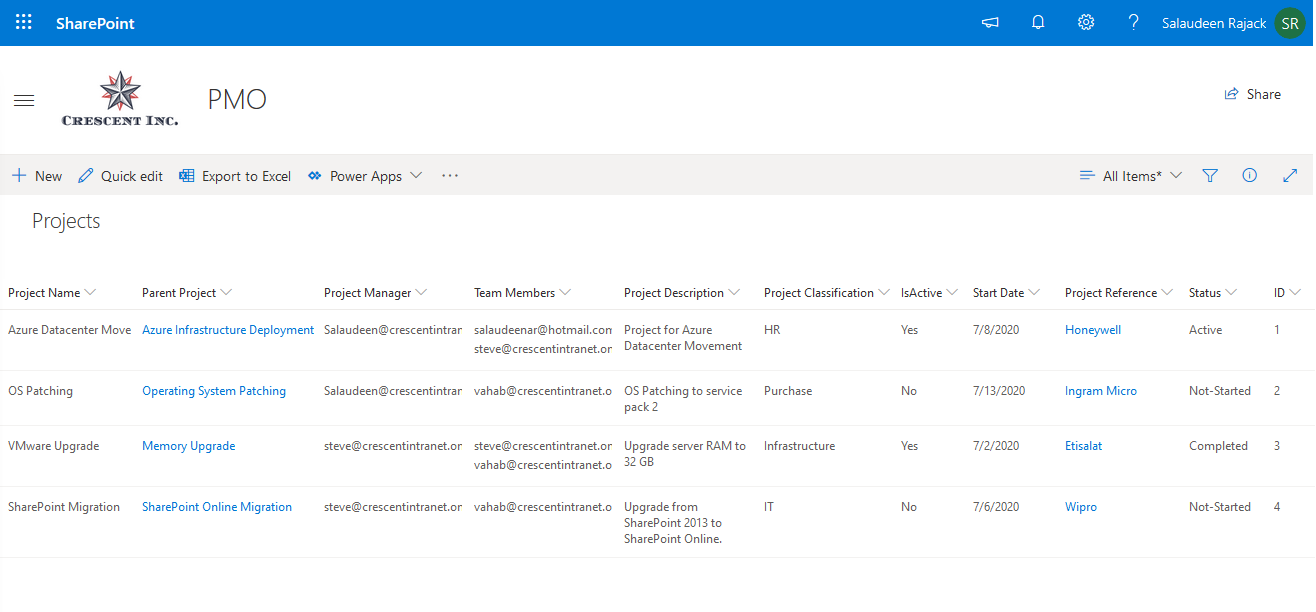Open the filter pane funnel icon
The height and width of the screenshot is (612, 1316).
1210,176
